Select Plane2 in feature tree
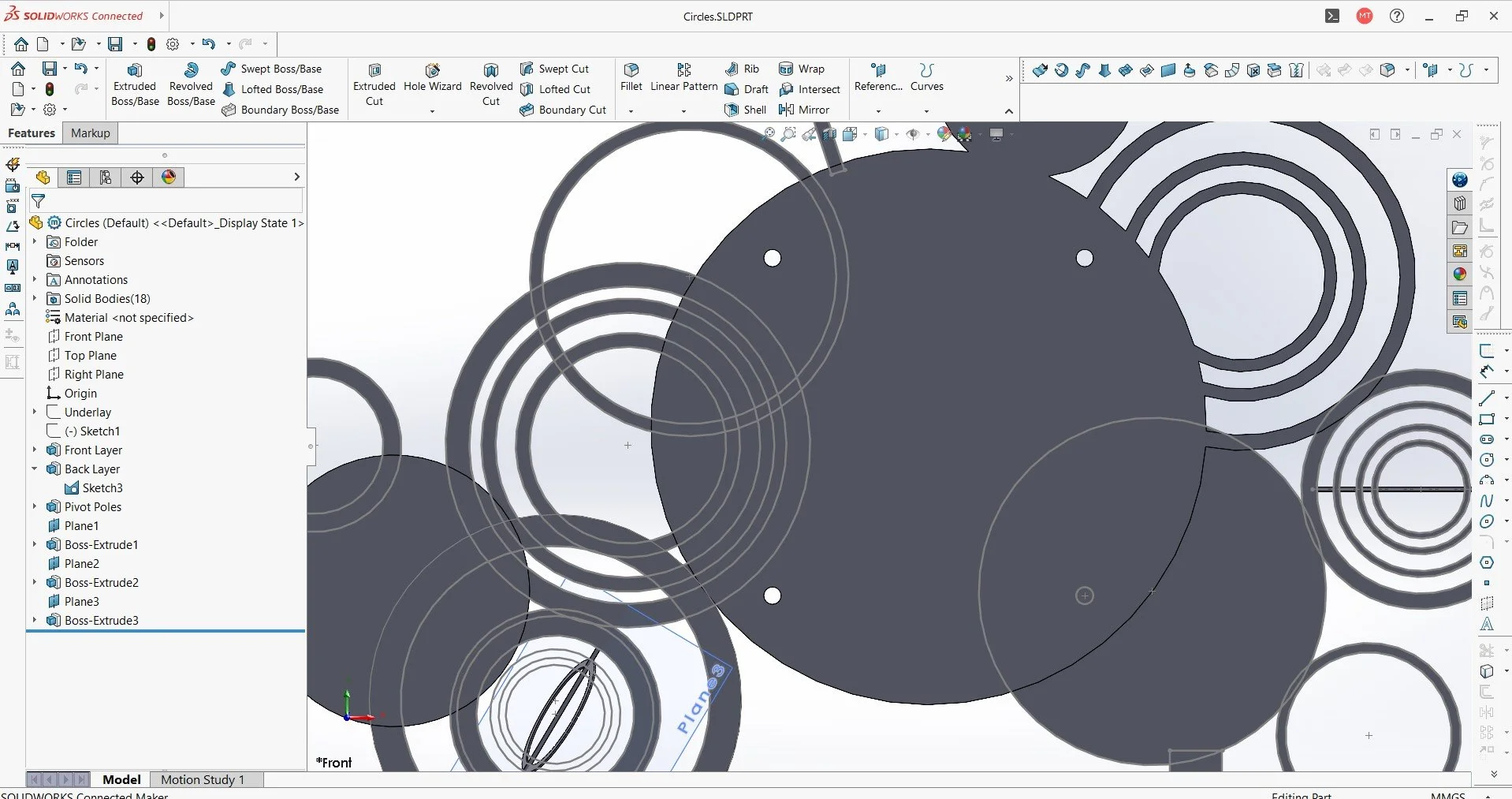 point(73,564)
